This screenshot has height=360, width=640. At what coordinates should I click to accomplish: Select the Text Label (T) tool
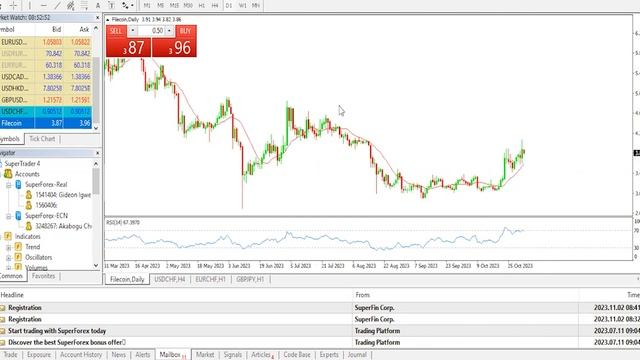pyautogui.click(x=111, y=5)
